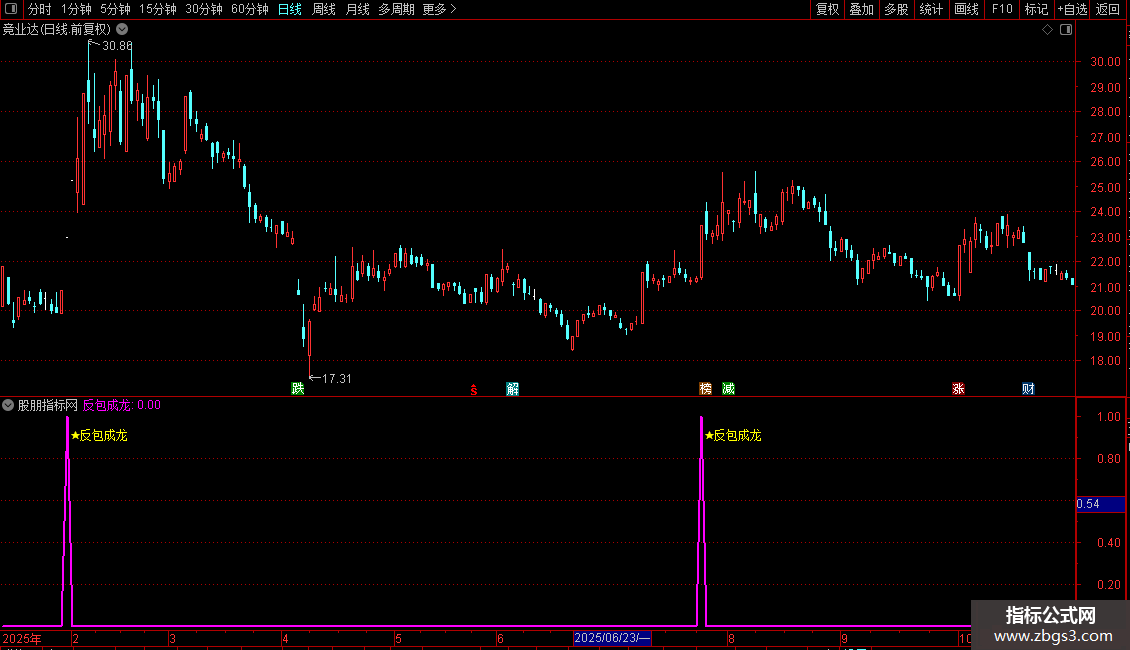Switch to 月线 monthly chart
1130x650 pixels.
click(x=357, y=9)
